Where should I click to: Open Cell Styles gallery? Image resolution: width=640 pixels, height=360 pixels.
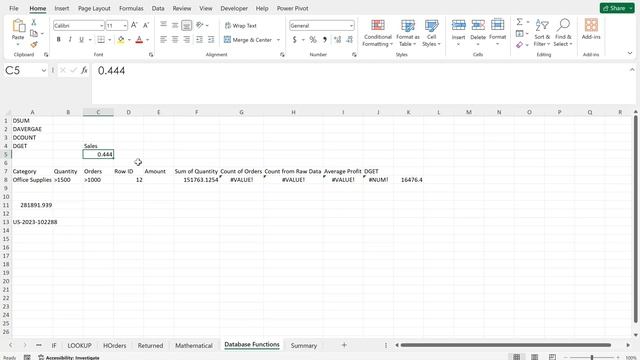[431, 33]
